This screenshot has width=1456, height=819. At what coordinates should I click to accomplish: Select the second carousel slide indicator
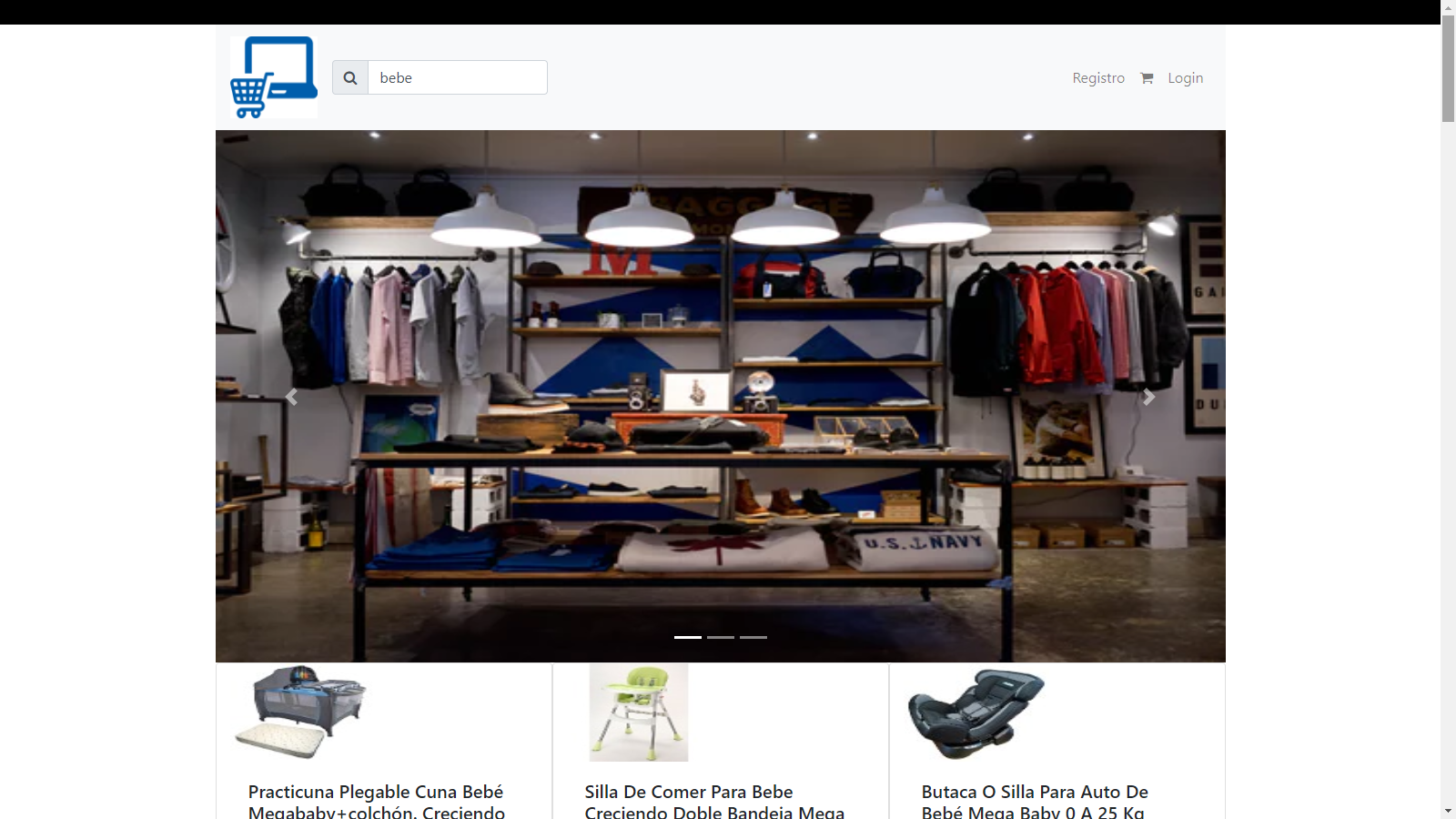[721, 637]
